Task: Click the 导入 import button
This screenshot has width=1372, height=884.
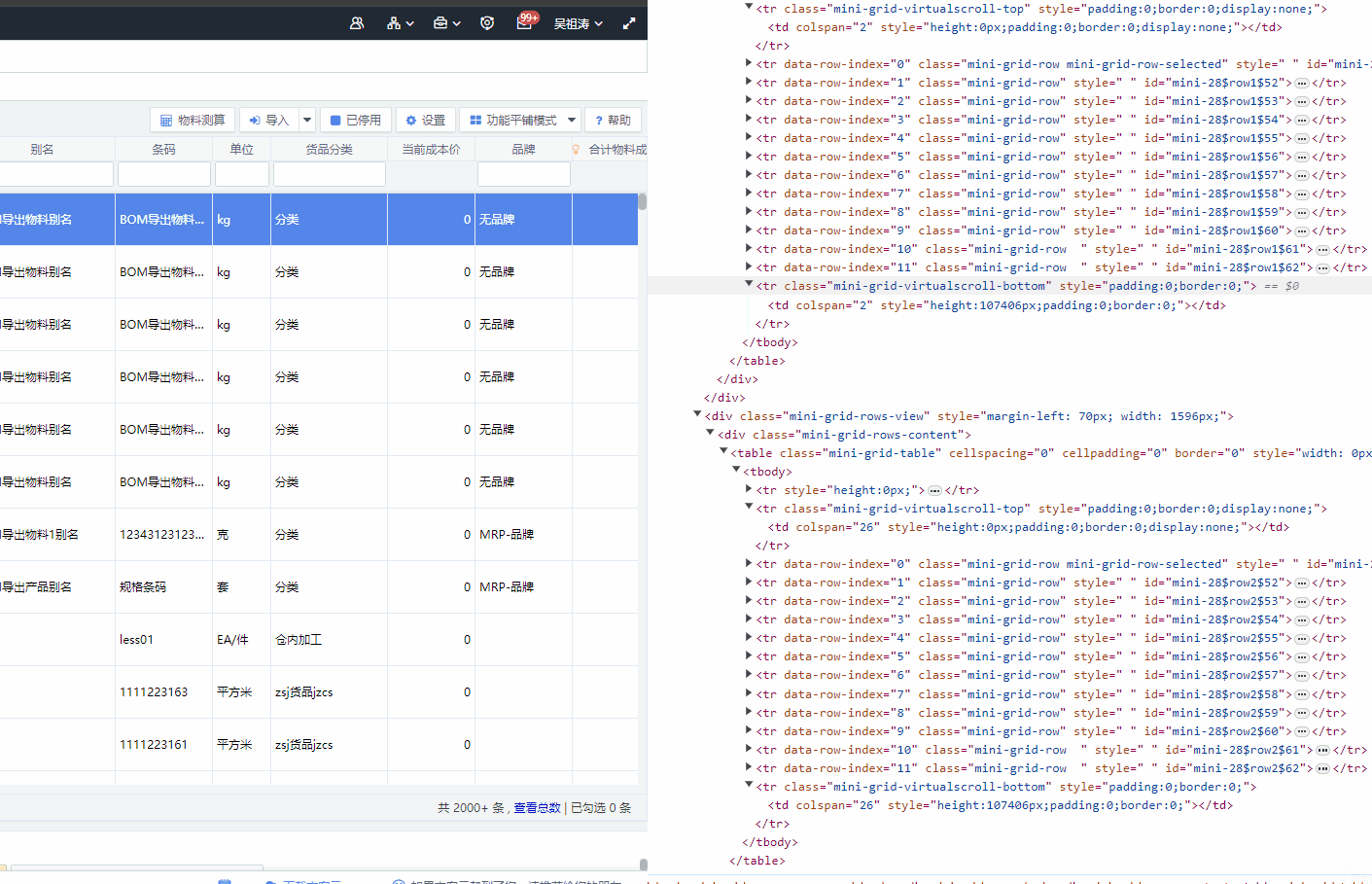Action: tap(269, 121)
